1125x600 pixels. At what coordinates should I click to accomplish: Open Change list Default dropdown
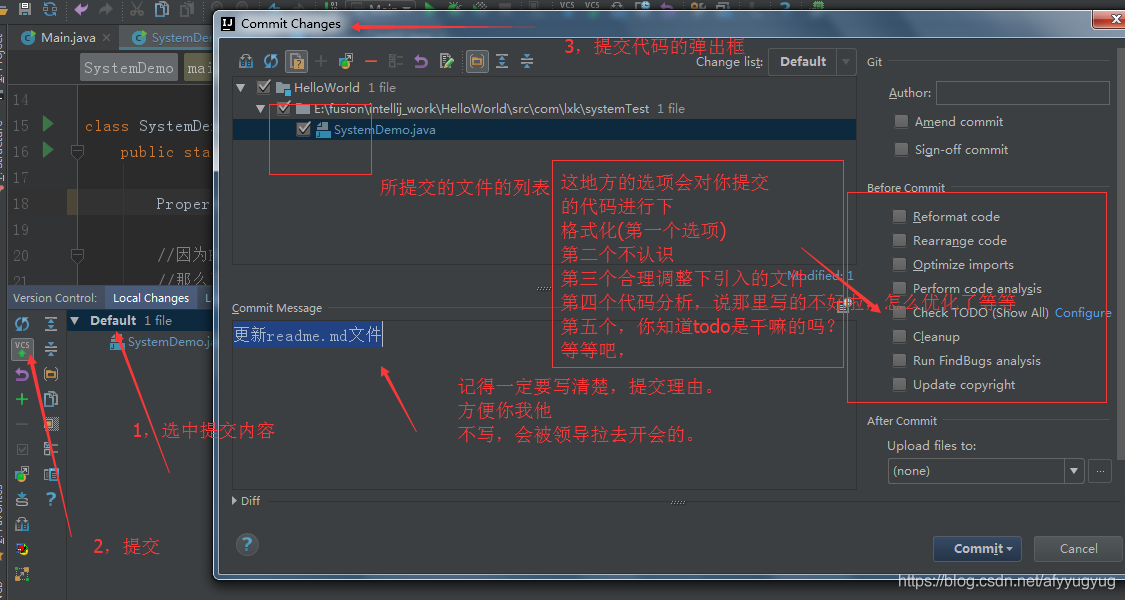pos(812,62)
